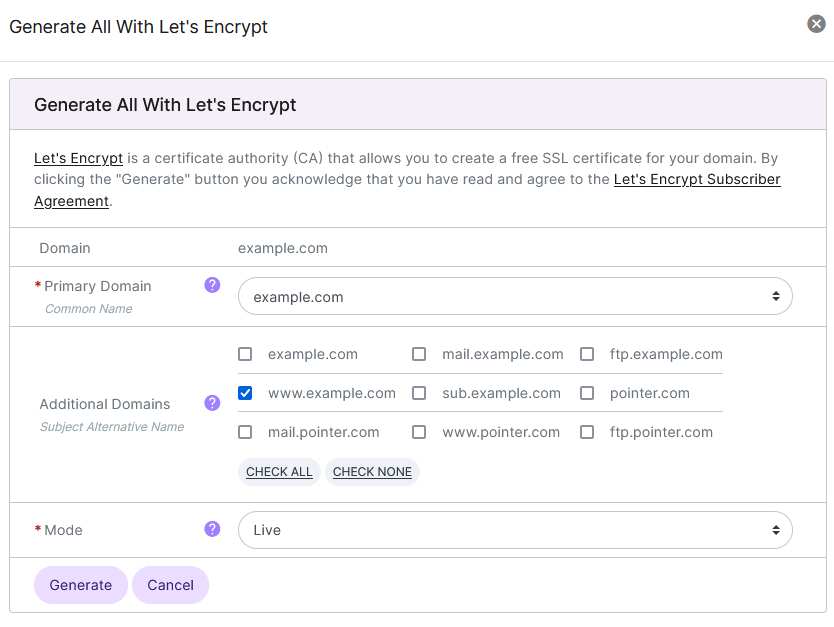The height and width of the screenshot is (627, 834).
Task: Open the Mode help icon
Action: point(212,530)
